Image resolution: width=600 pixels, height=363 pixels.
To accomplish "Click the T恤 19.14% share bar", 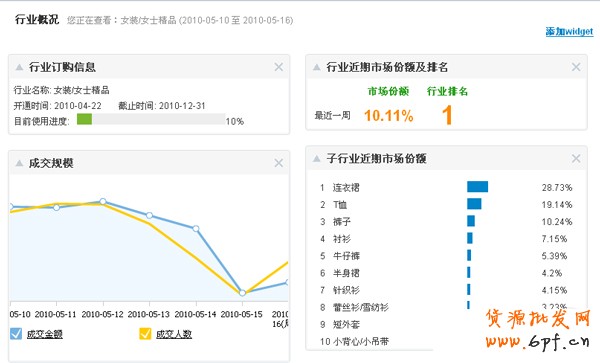I will [x=474, y=204].
